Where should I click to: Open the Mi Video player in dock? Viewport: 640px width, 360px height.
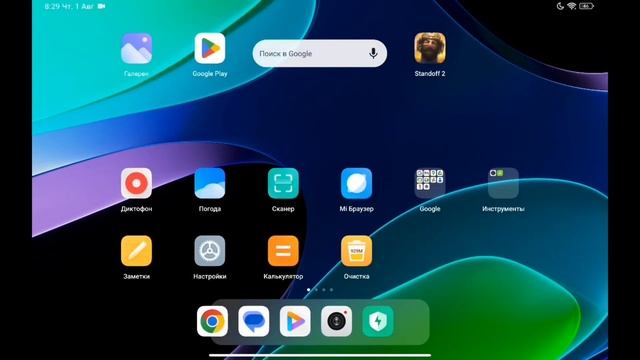pos(295,321)
